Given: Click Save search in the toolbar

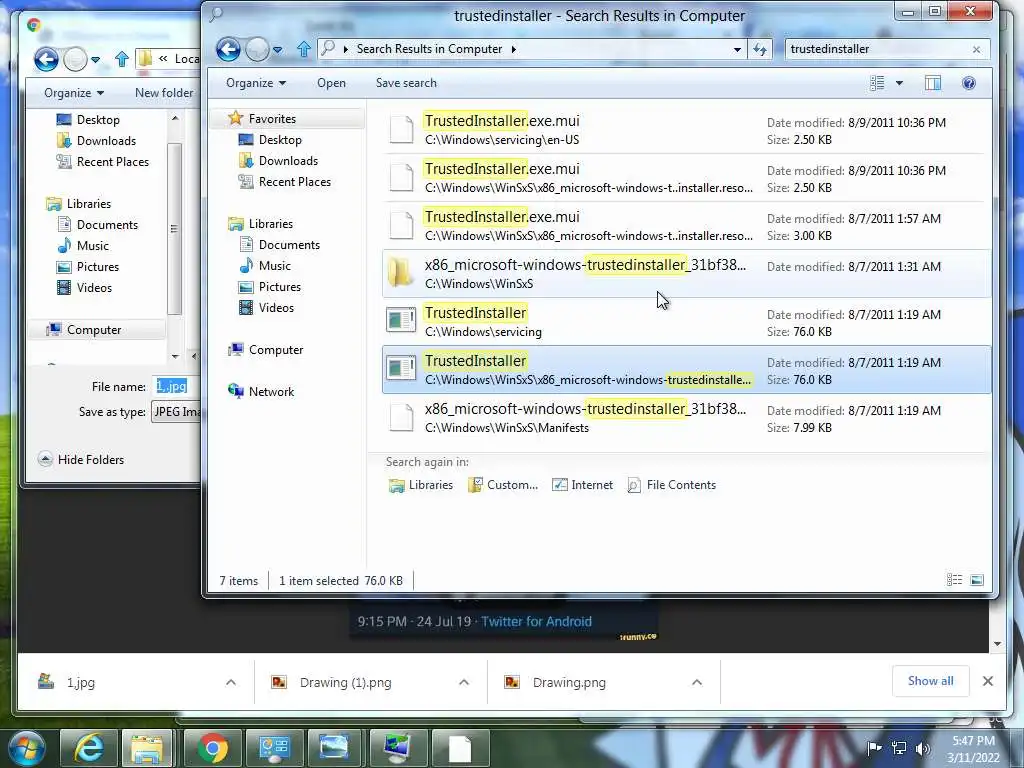Looking at the screenshot, I should click(x=406, y=83).
